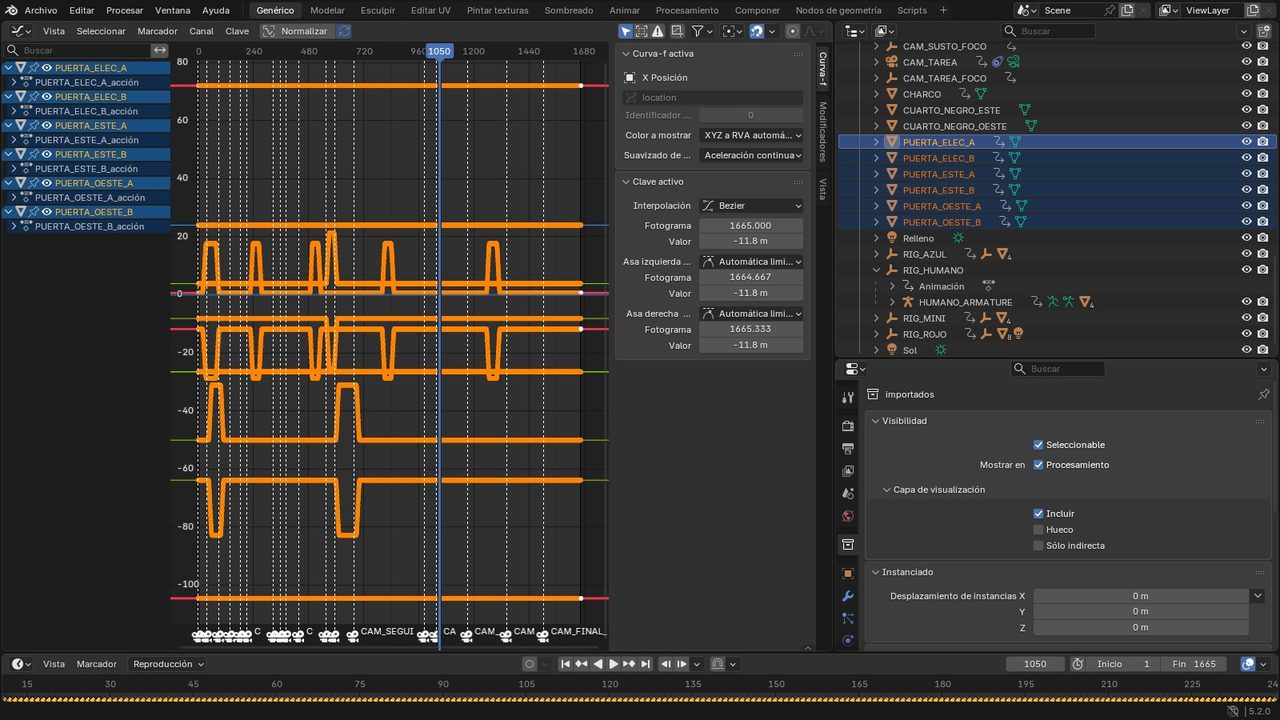Open the graph editor Clave menu

click(x=237, y=31)
